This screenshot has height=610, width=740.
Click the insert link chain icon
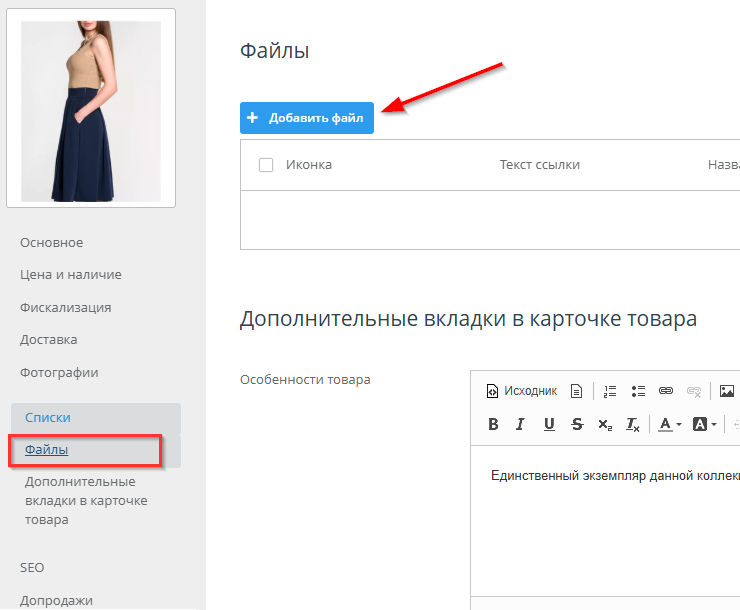coord(666,391)
